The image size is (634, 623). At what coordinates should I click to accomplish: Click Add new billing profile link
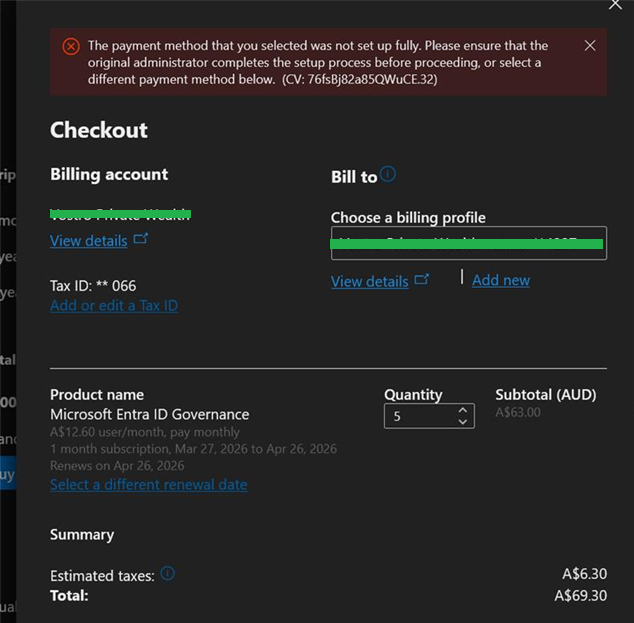[x=501, y=280]
